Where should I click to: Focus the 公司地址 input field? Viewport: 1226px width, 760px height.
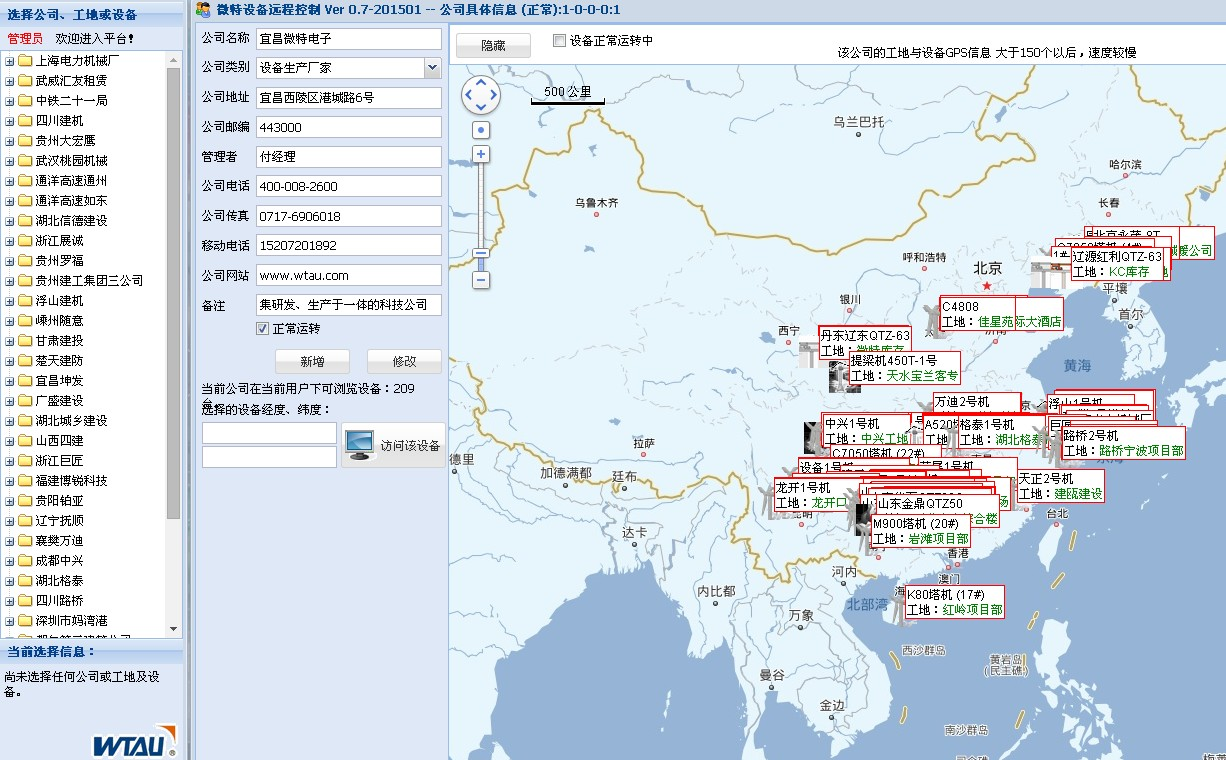pyautogui.click(x=348, y=98)
